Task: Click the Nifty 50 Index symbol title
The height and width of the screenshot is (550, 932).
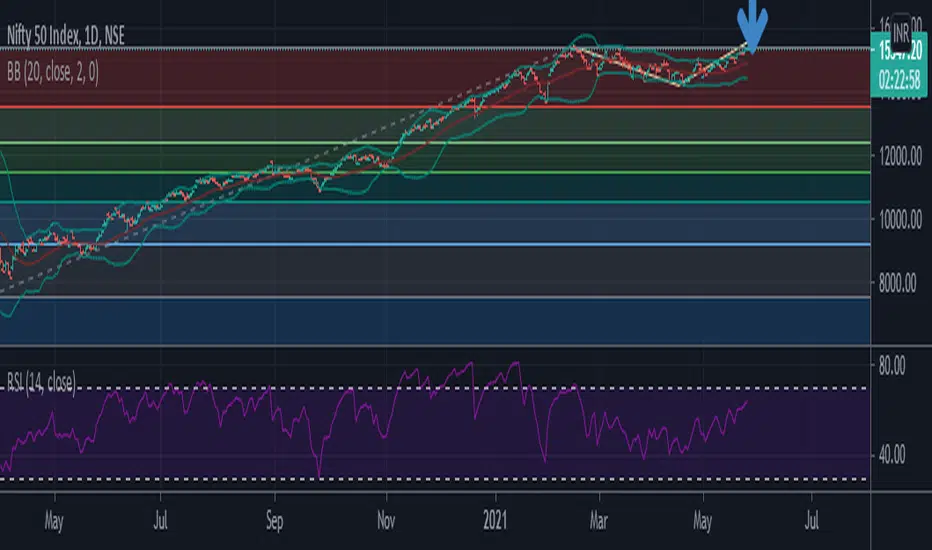Action: coord(66,36)
